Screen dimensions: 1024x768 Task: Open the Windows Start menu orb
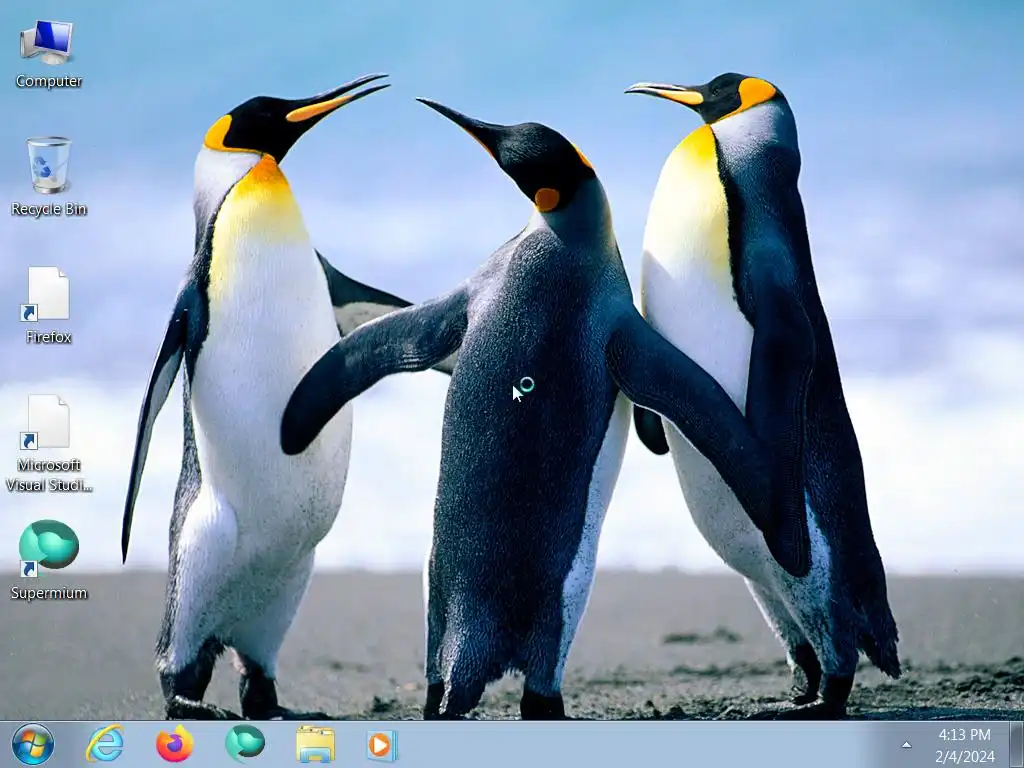point(32,744)
